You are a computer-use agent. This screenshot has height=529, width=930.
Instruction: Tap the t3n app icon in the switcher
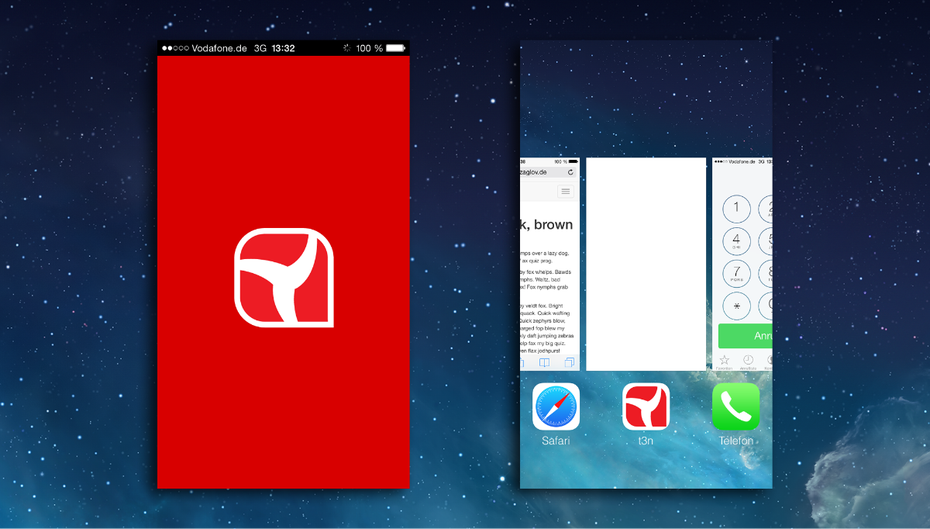click(x=646, y=406)
